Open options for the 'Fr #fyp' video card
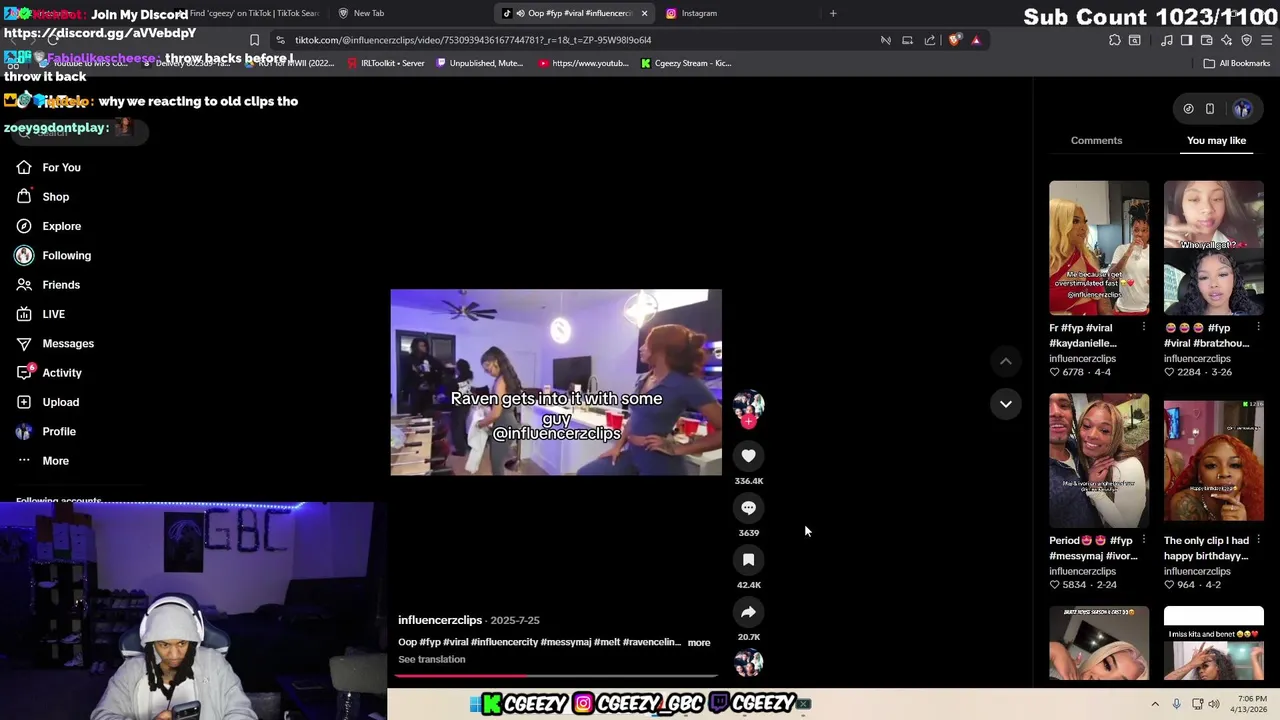This screenshot has width=1280, height=720. point(1144,327)
